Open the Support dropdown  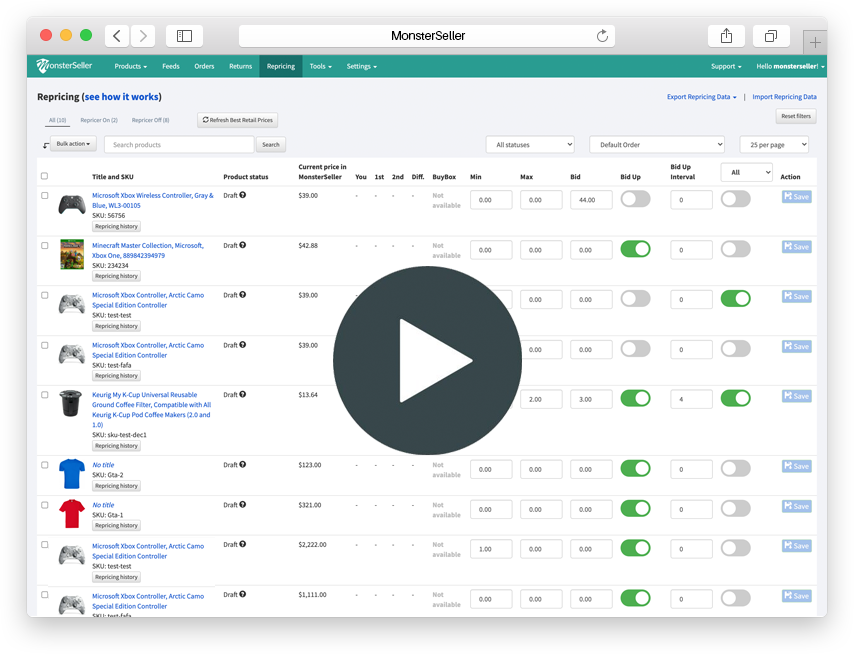726,66
